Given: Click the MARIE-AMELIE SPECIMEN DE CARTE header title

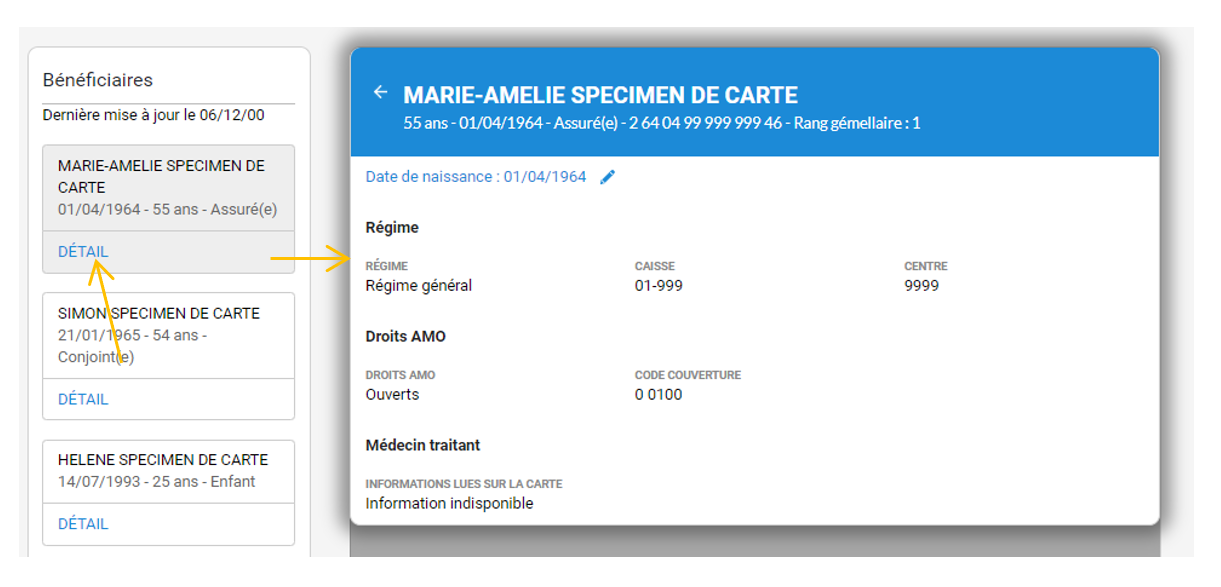Looking at the screenshot, I should (600, 96).
